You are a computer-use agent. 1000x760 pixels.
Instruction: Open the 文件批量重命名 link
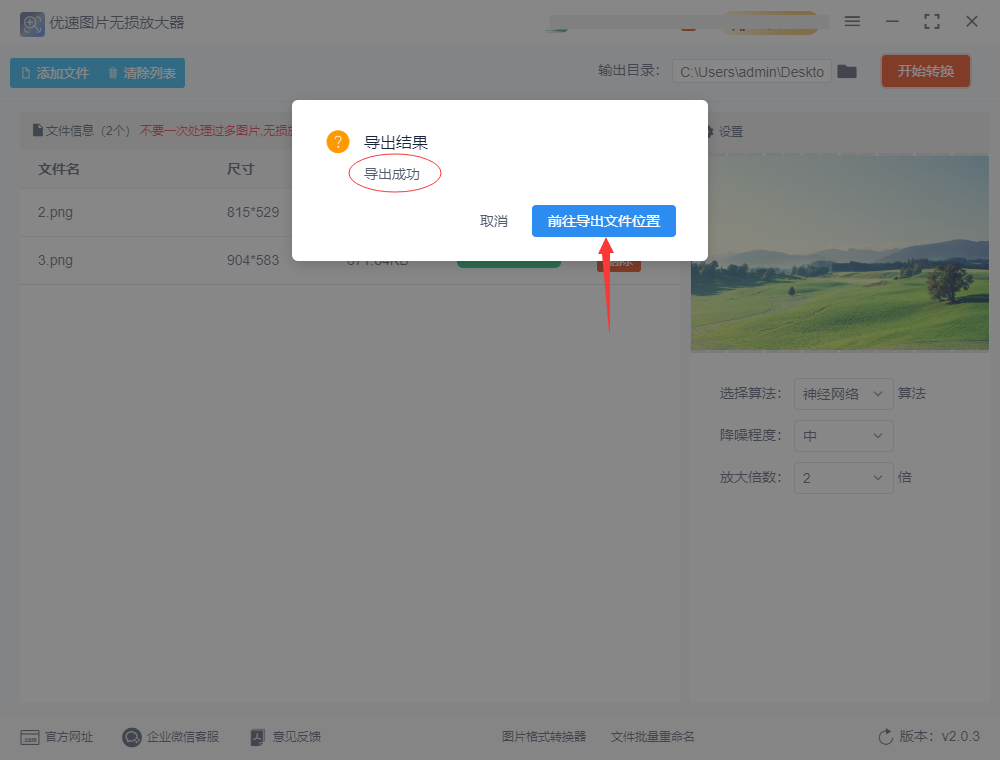point(652,737)
